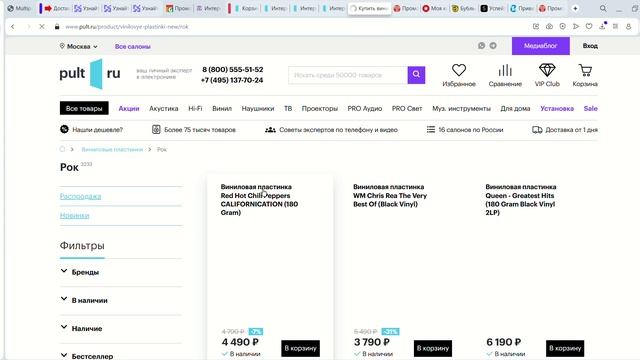Open the Винил category
Screen dimensions: 640x360
[222, 109]
